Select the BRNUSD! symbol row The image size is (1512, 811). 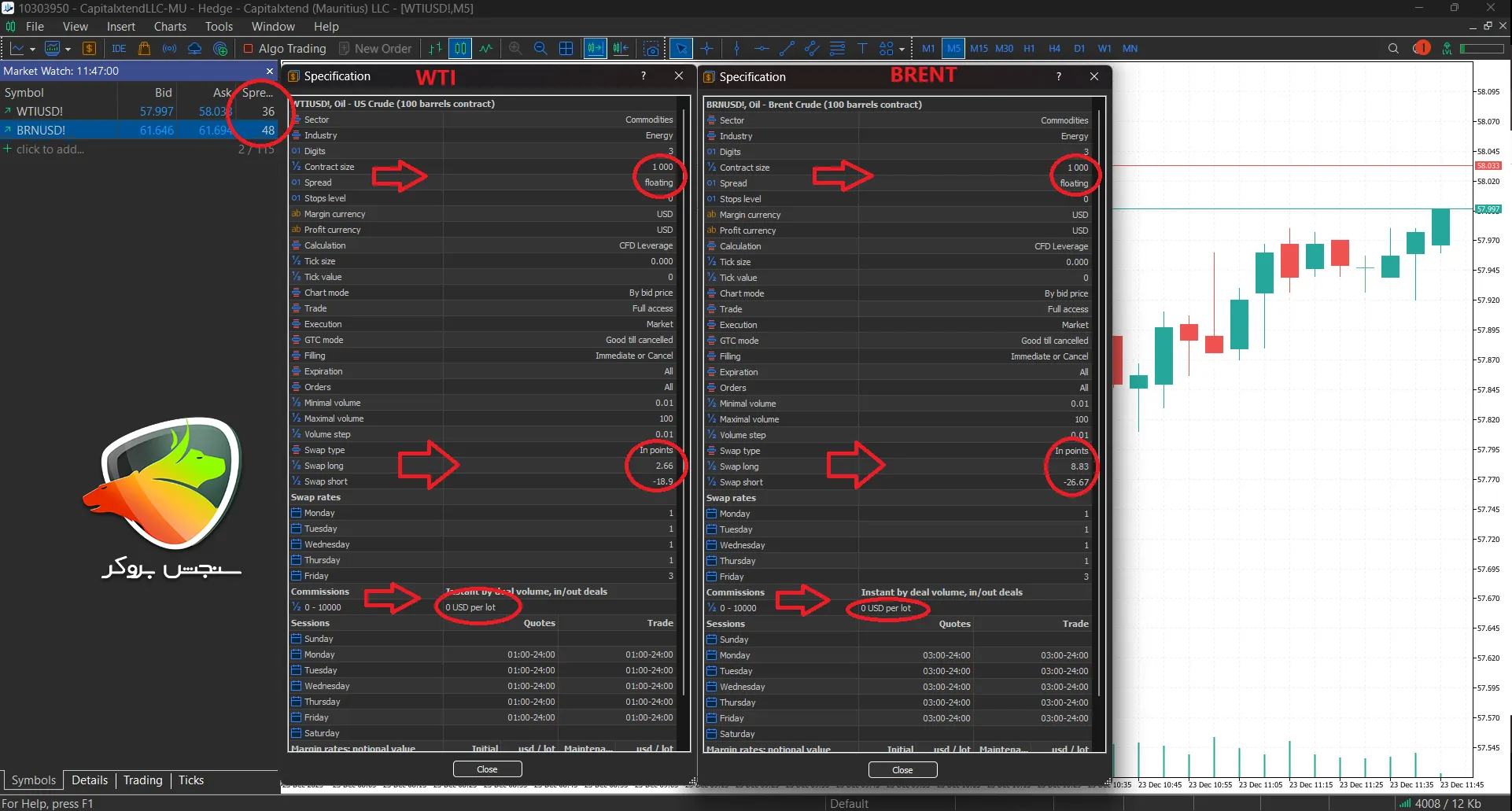[x=41, y=131]
